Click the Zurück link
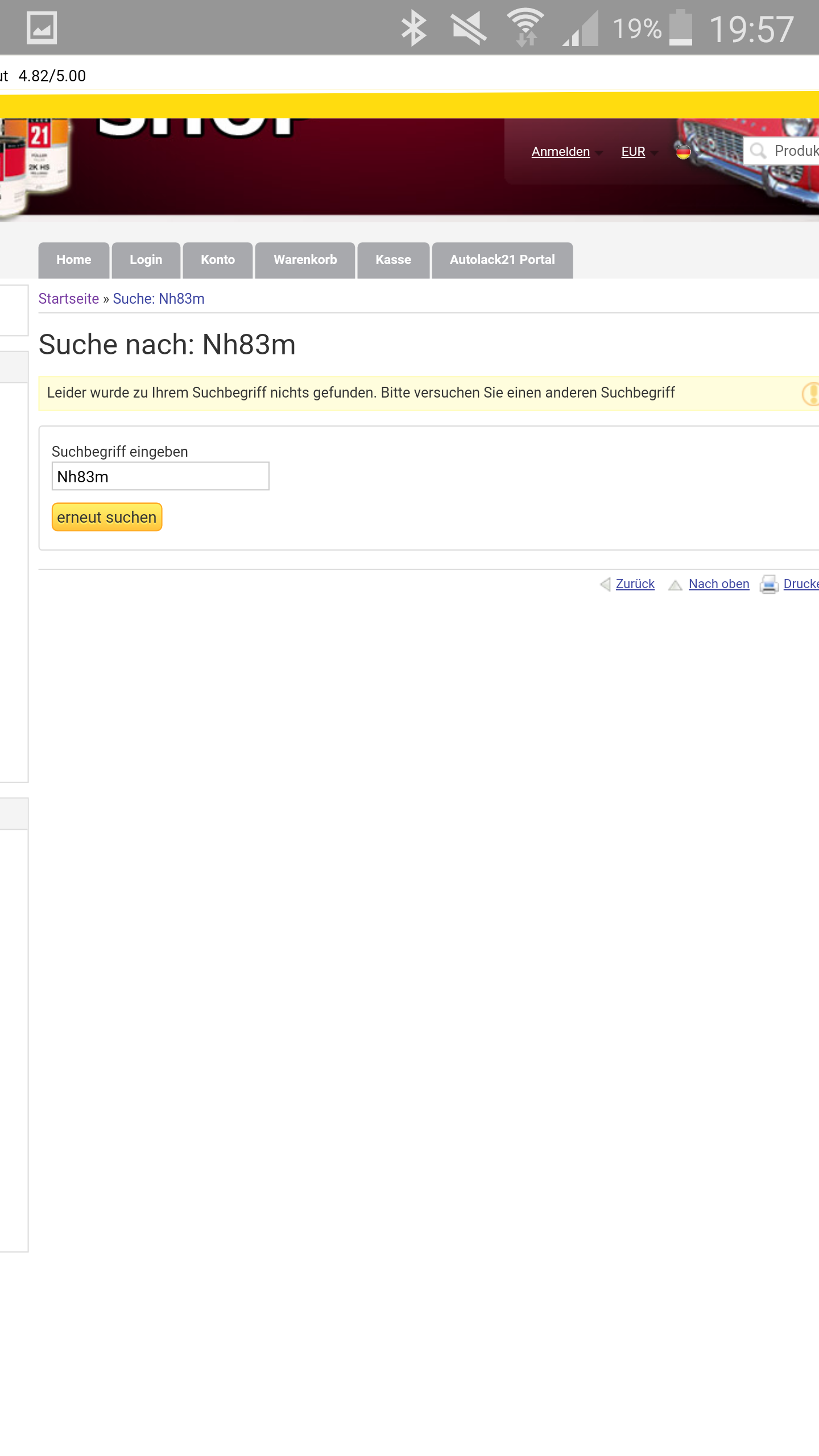 (x=635, y=584)
